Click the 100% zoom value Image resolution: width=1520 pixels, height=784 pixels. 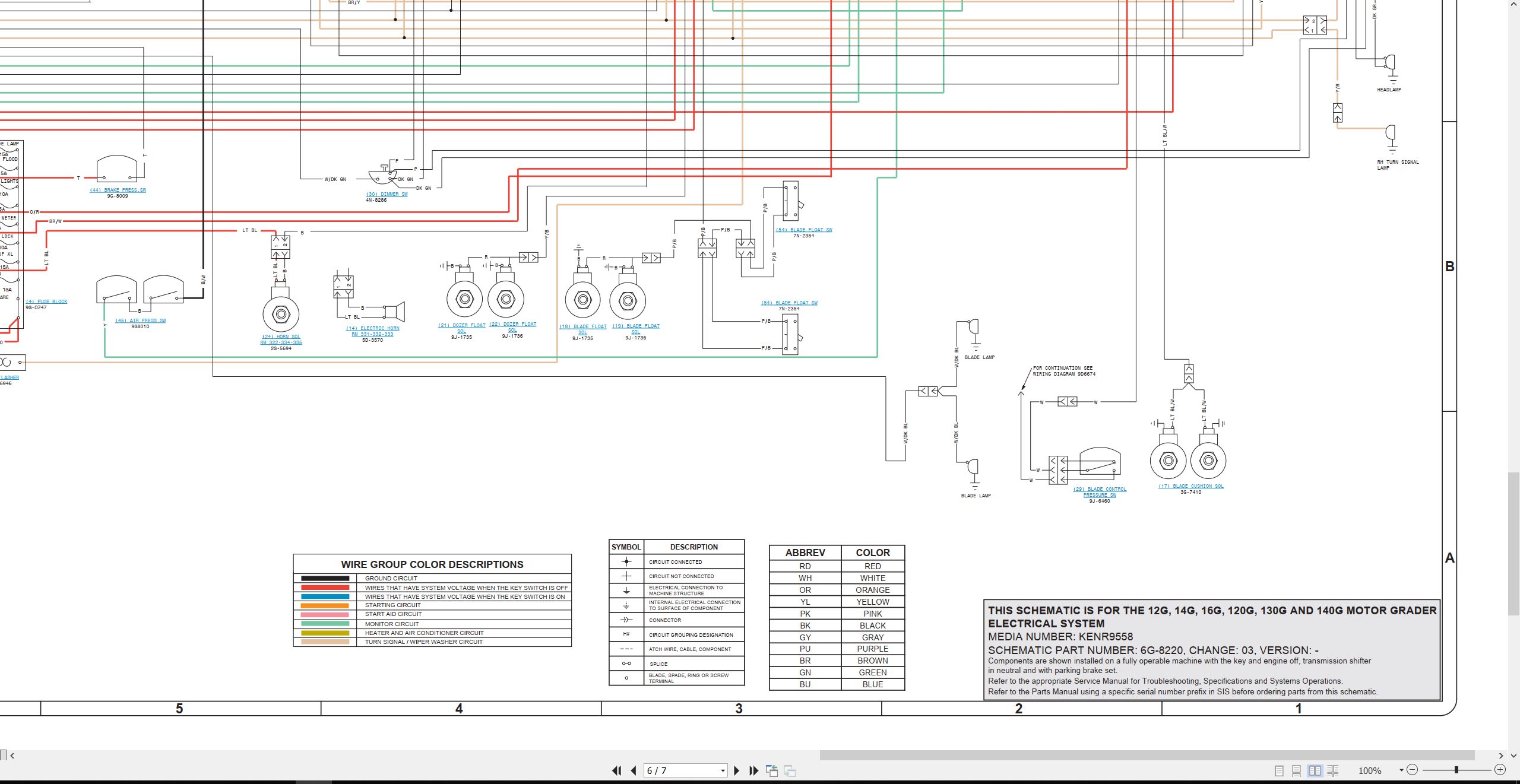(x=1370, y=770)
